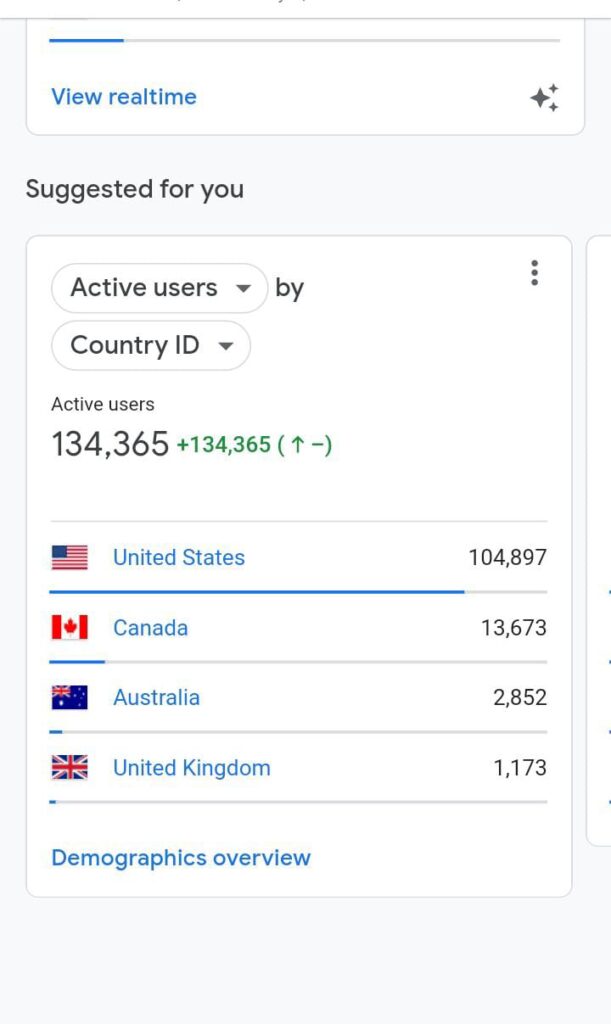611x1024 pixels.
Task: Click the Canada users progress bar
Action: (x=77, y=662)
